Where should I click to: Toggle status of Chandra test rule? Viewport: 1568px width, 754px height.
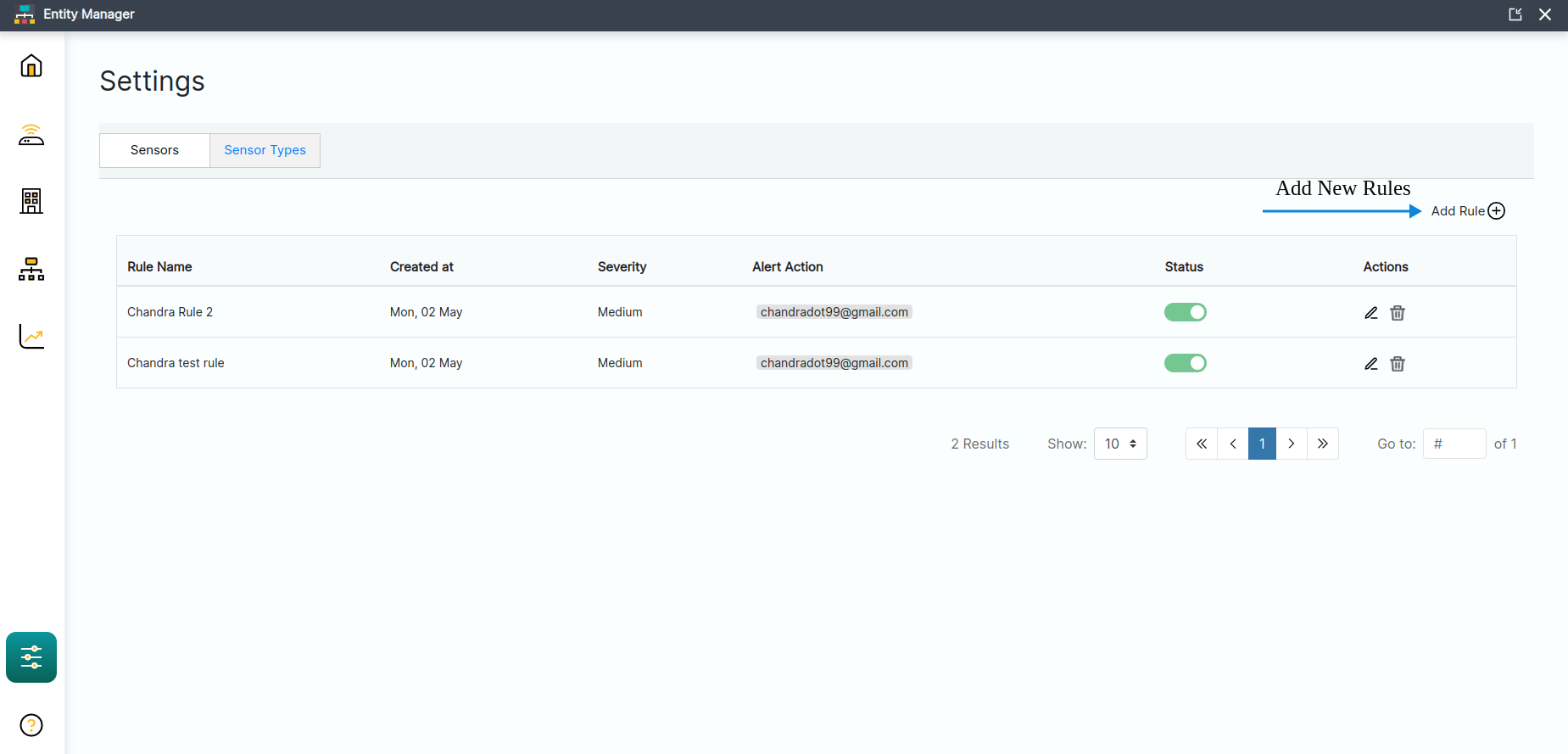coord(1186,363)
